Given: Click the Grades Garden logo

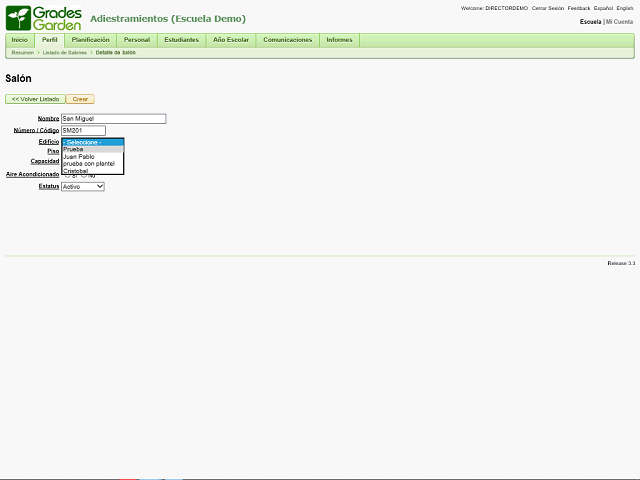Looking at the screenshot, I should pos(44,17).
